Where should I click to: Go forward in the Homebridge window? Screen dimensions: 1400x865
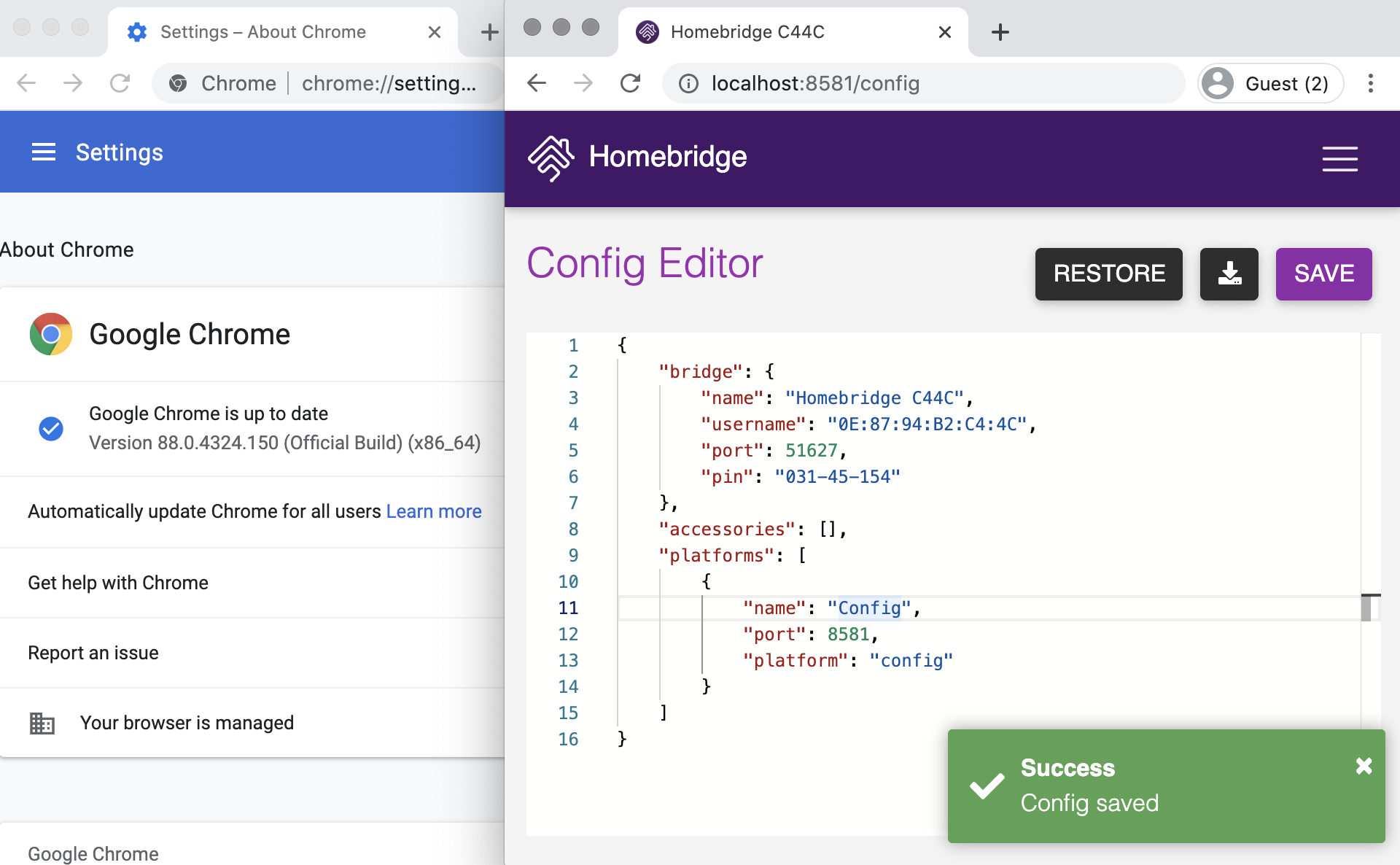pyautogui.click(x=583, y=84)
